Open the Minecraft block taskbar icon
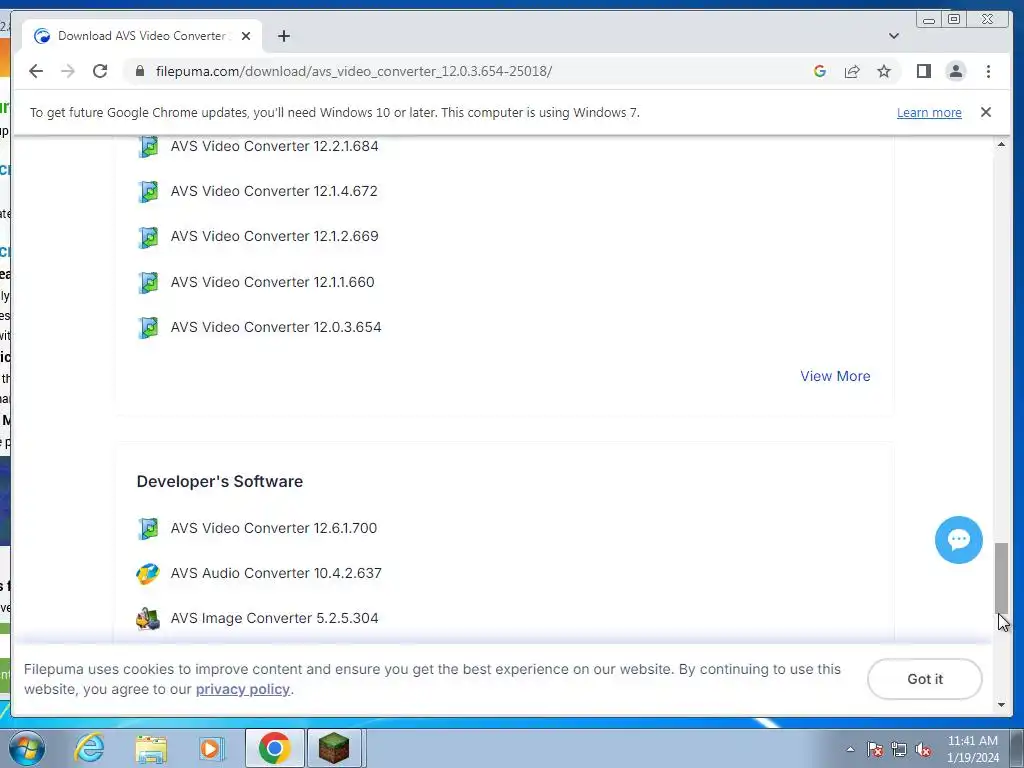 pyautogui.click(x=334, y=748)
